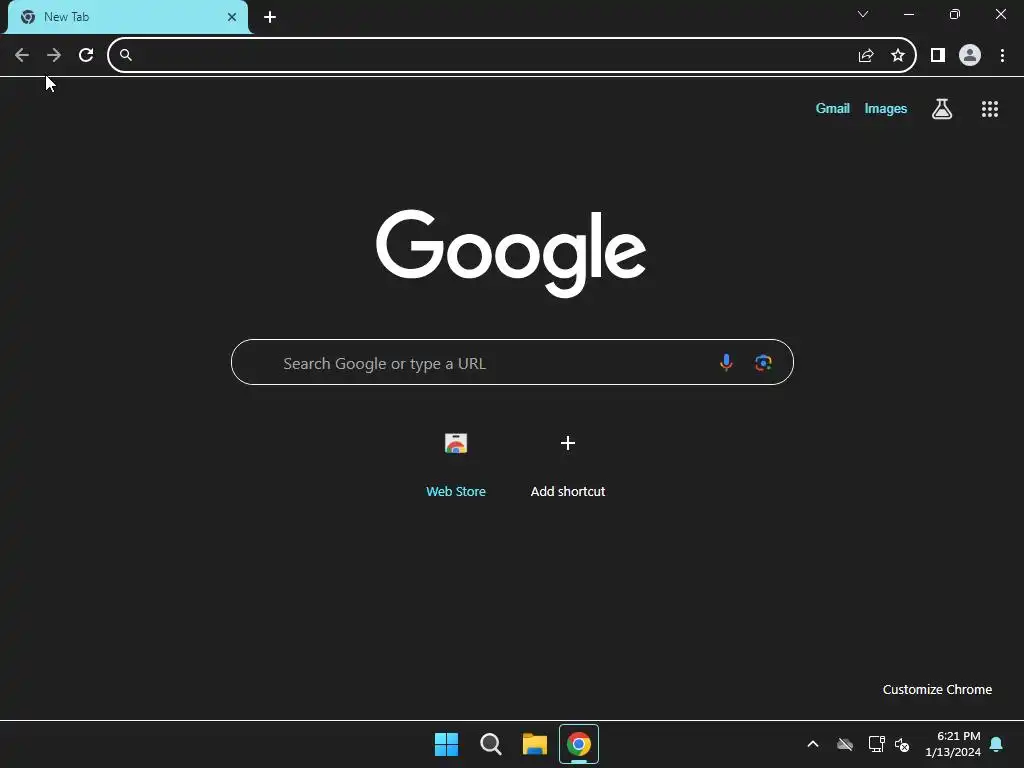This screenshot has height=768, width=1024.
Task: Open the Chrome three-dot menu
Action: 1002,56
